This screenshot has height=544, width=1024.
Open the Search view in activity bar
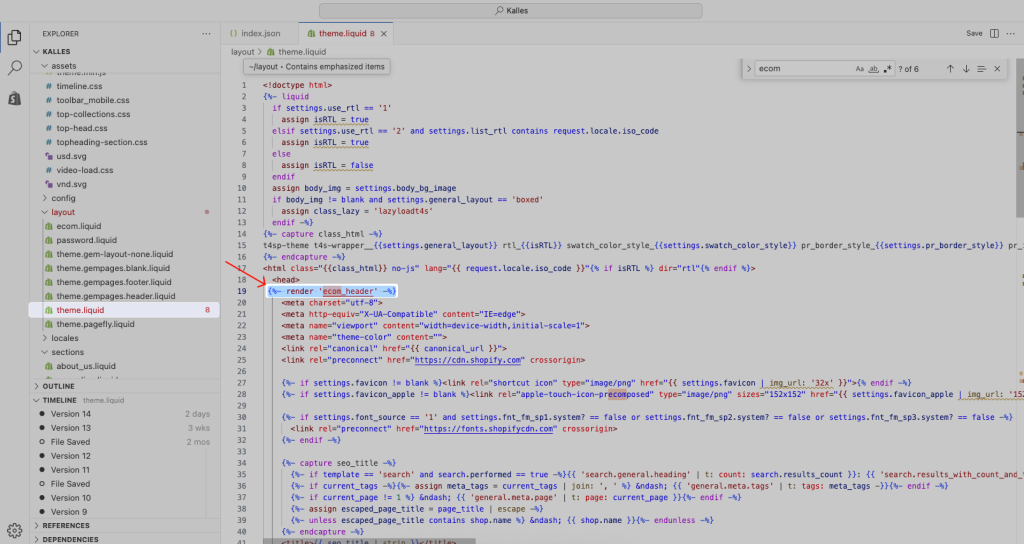coord(15,68)
